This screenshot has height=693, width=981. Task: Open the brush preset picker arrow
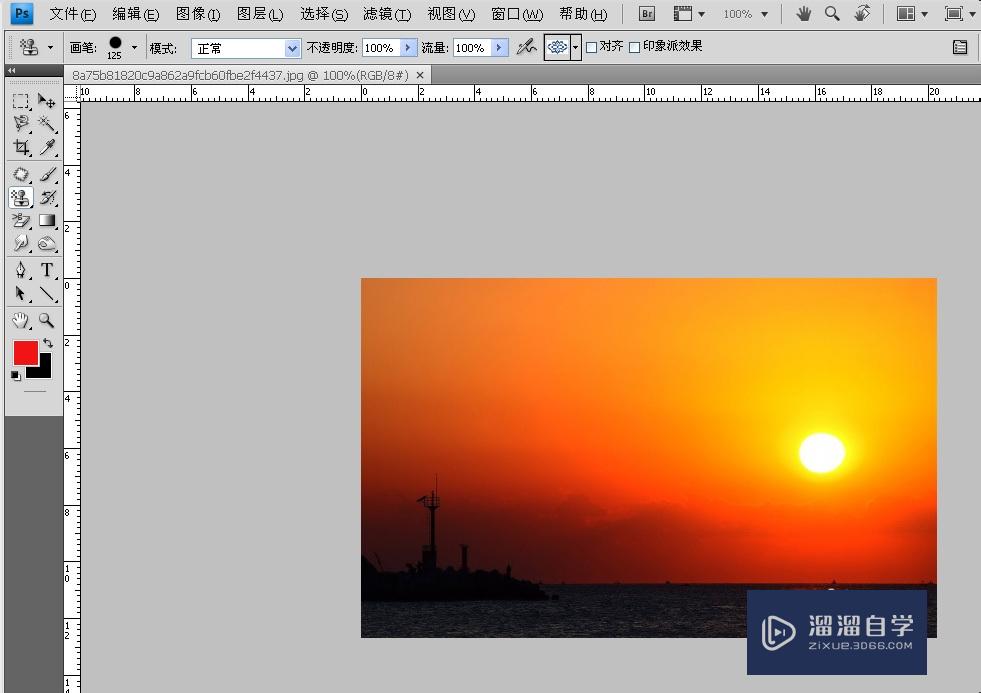click(x=134, y=47)
